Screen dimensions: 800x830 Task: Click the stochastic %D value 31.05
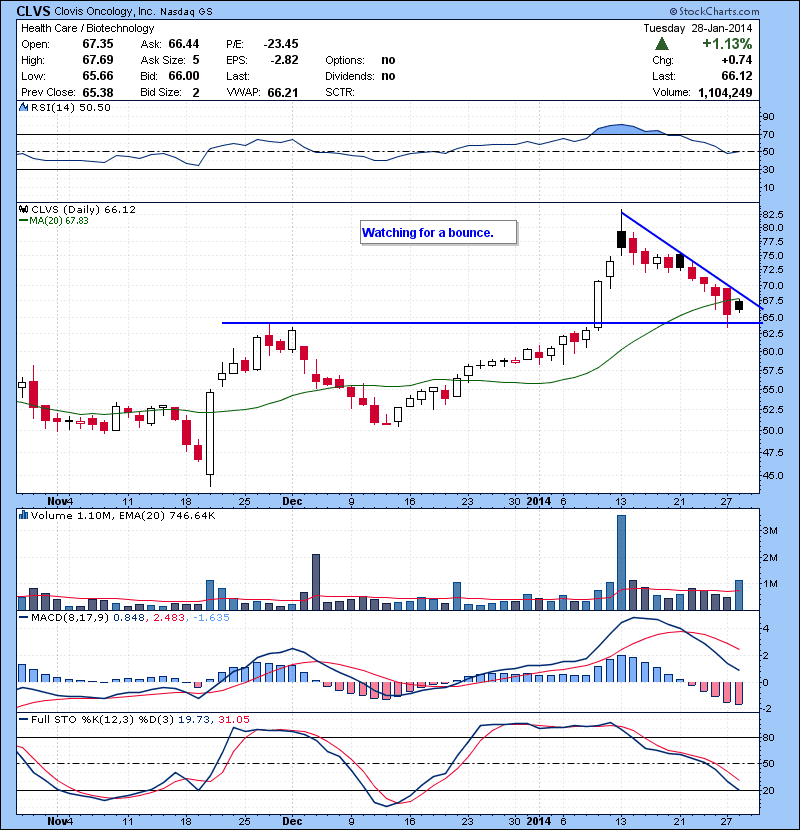pyautogui.click(x=233, y=719)
